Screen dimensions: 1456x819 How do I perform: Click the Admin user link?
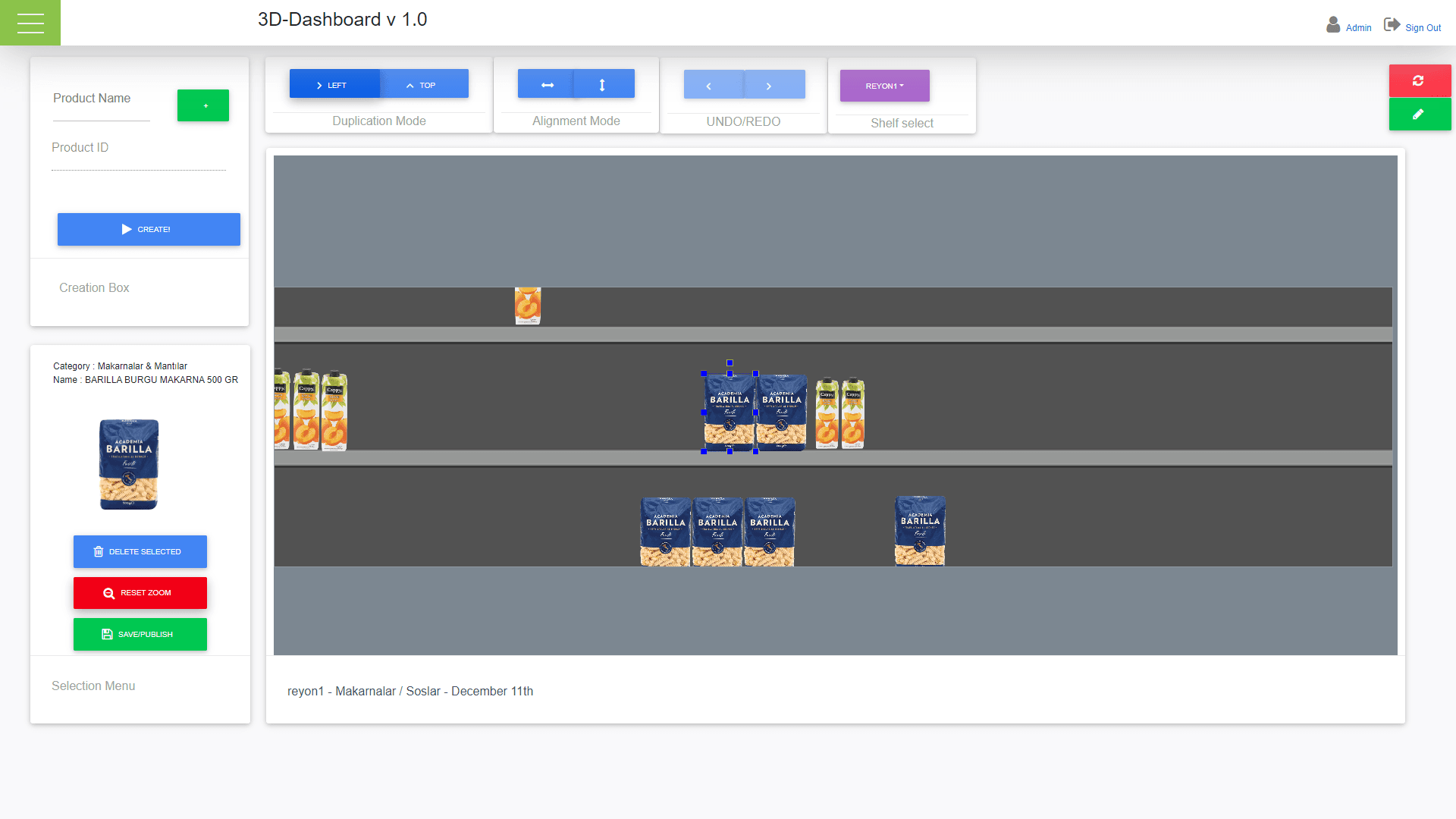pyautogui.click(x=1358, y=28)
